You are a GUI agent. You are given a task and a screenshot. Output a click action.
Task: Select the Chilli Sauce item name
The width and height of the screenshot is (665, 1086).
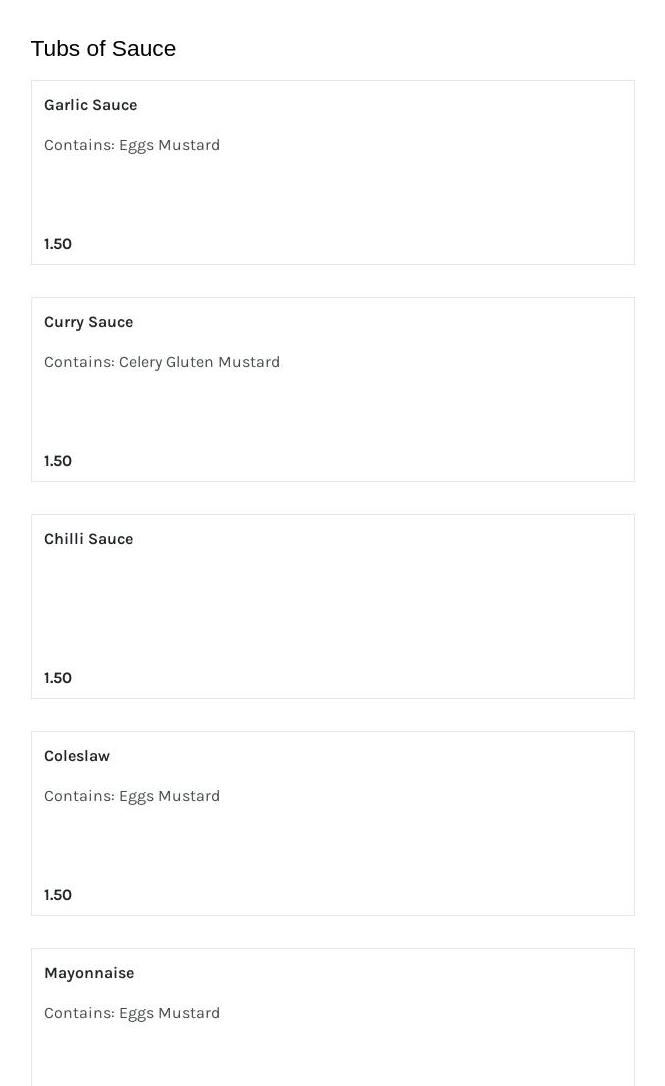(88, 539)
